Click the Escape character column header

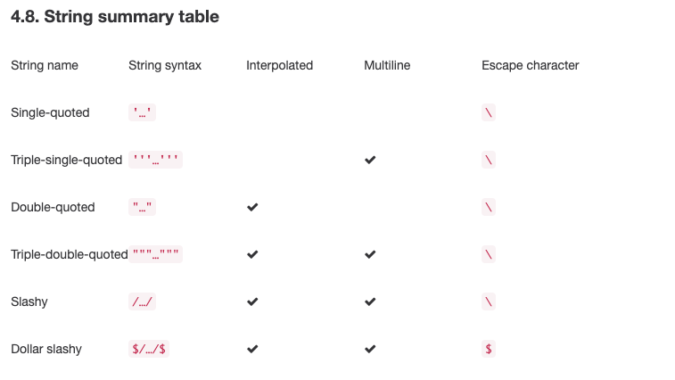pyautogui.click(x=530, y=65)
